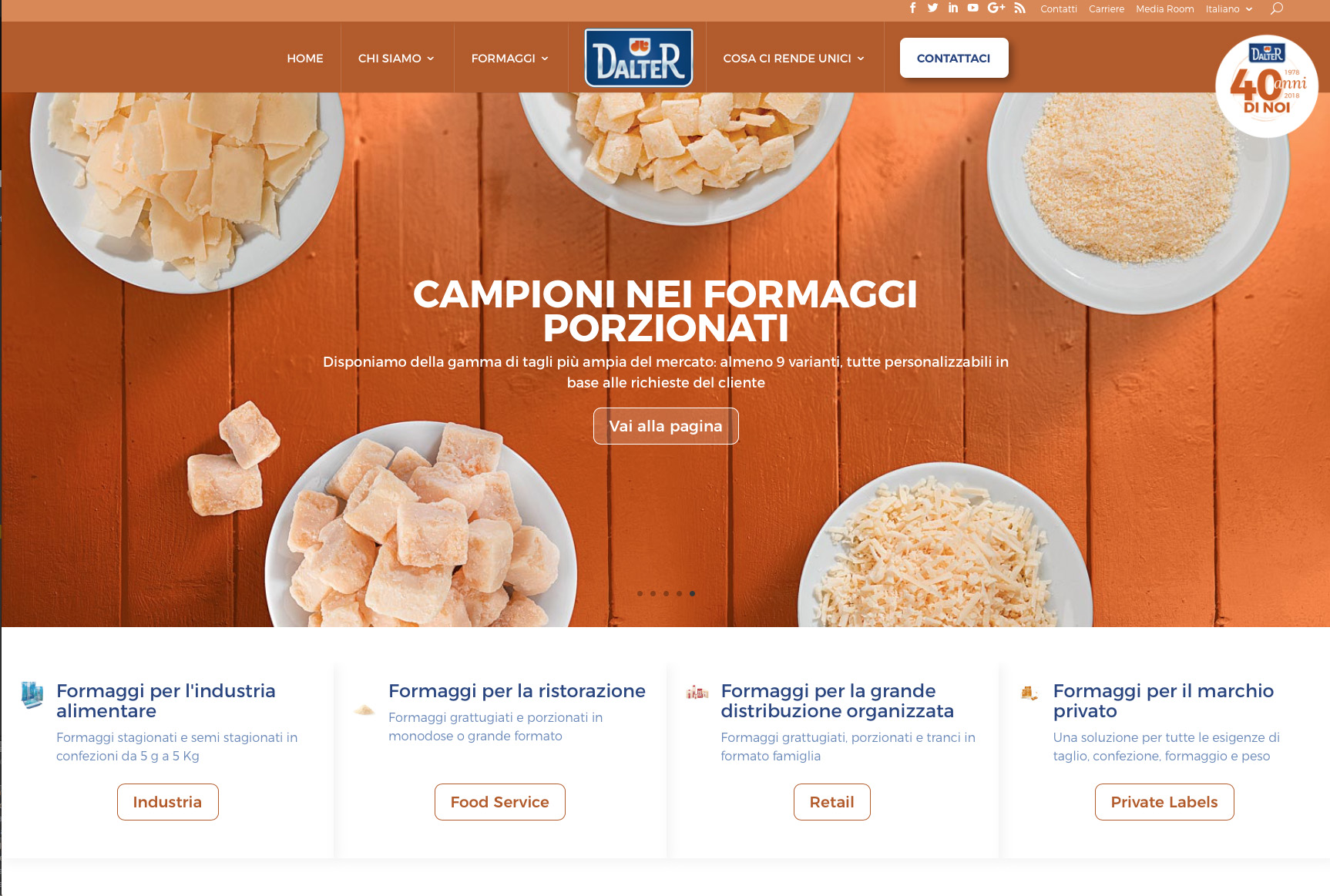Open the Media Room link
1330x896 pixels.
tap(1164, 9)
